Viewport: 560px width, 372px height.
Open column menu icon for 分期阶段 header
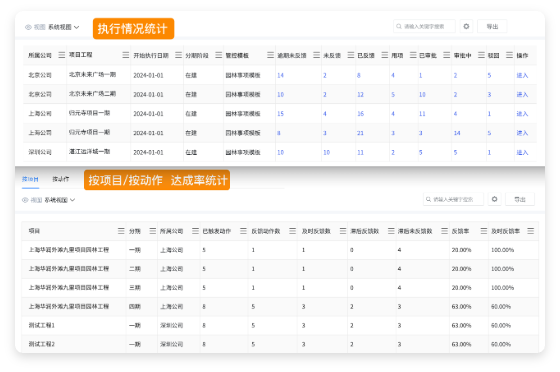click(218, 55)
